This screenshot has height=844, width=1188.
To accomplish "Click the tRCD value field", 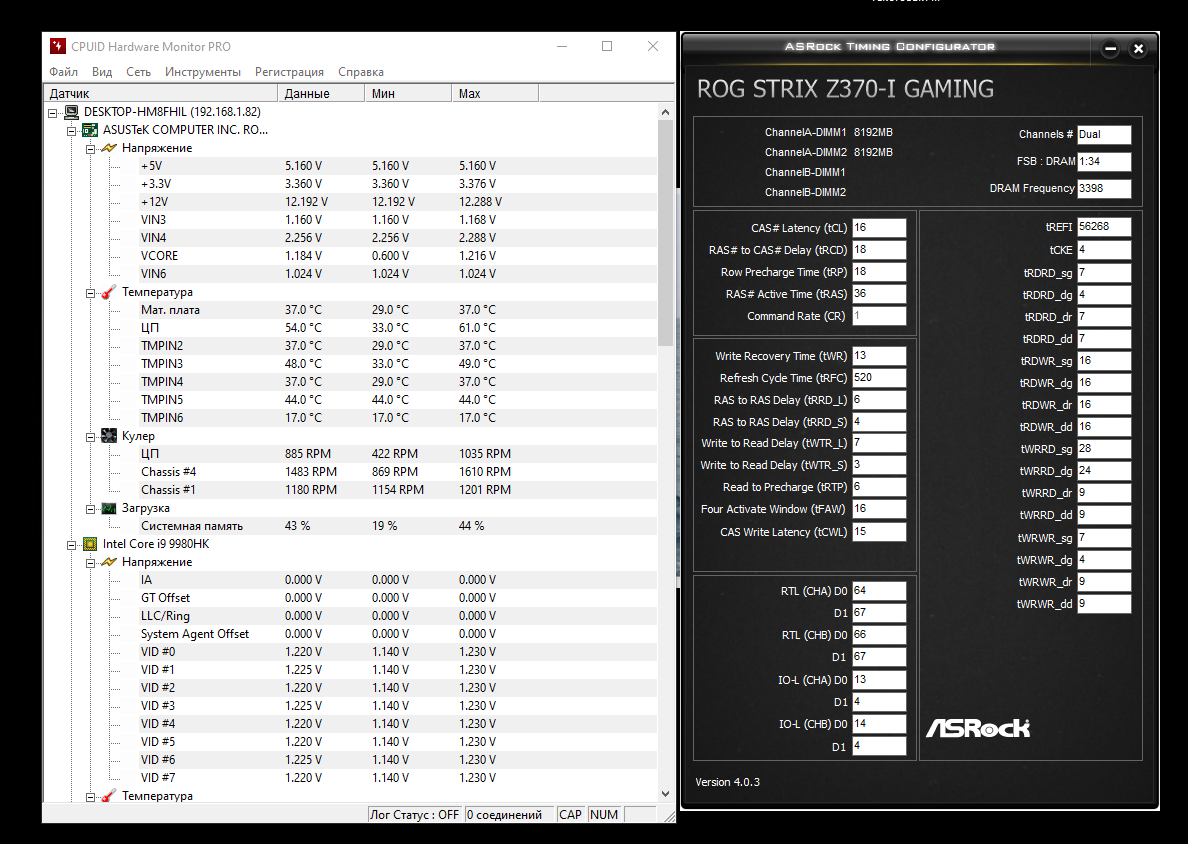I will click(x=879, y=250).
